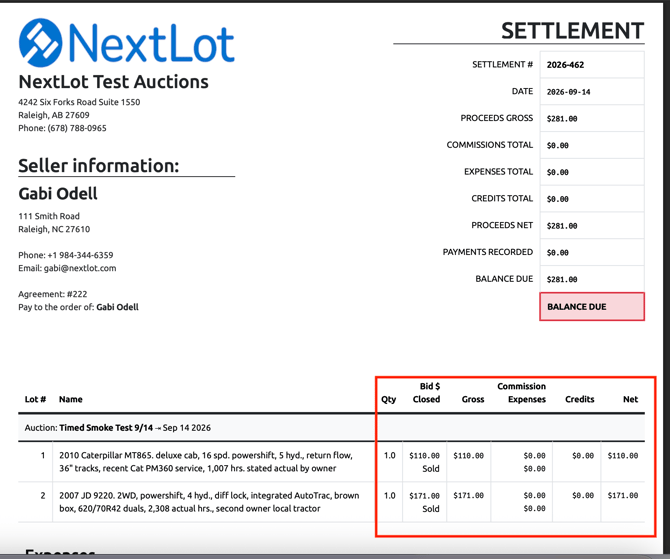Click the Balance Due amount $281.00
This screenshot has width=670, height=559.
coord(562,280)
